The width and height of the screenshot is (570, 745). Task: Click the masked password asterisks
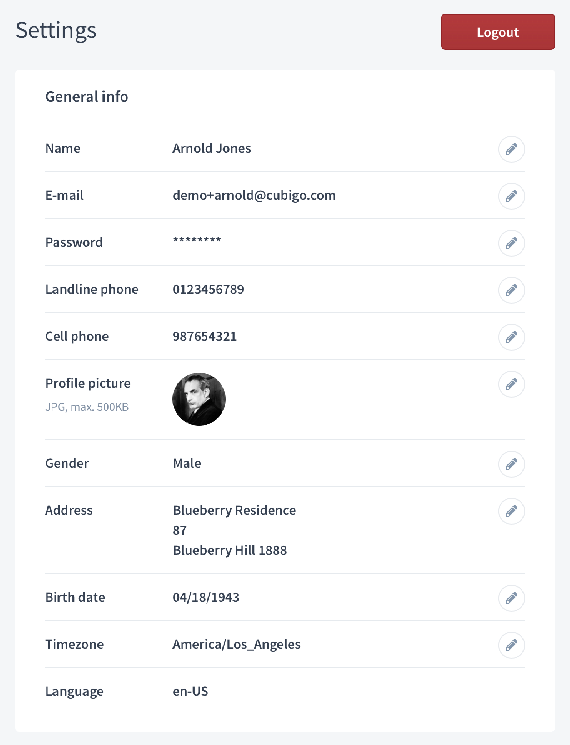pos(197,240)
